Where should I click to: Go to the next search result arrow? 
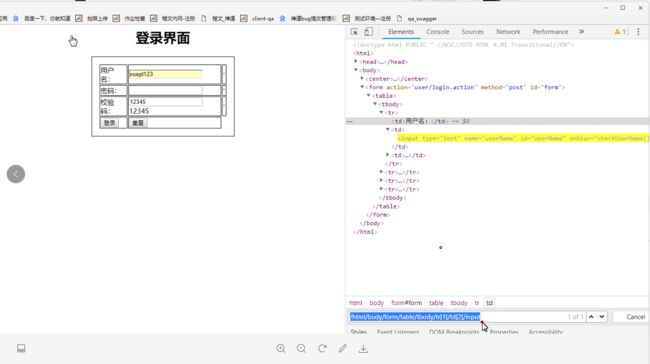coord(601,317)
